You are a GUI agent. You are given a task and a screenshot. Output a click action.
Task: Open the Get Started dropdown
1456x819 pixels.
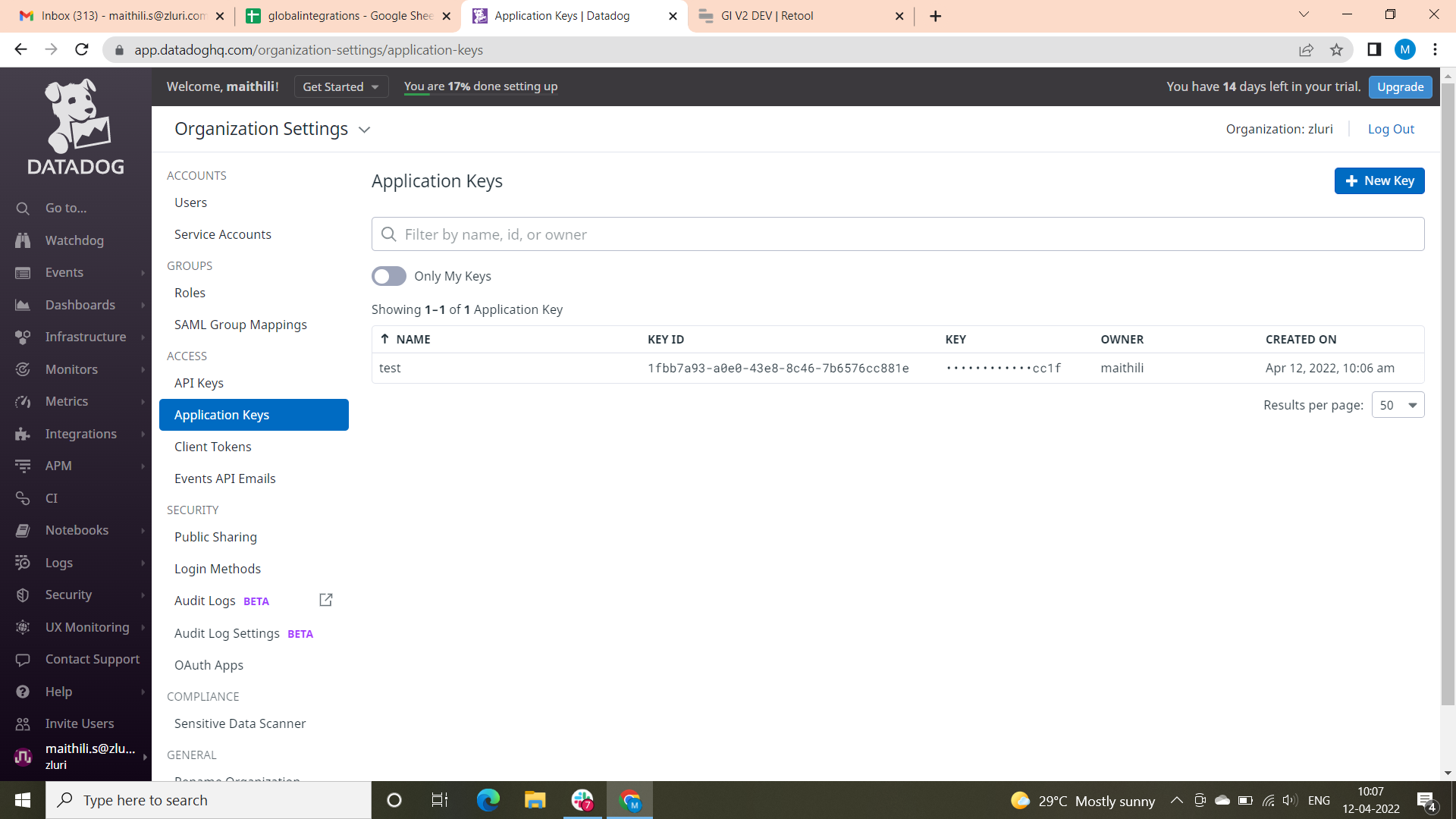[341, 86]
